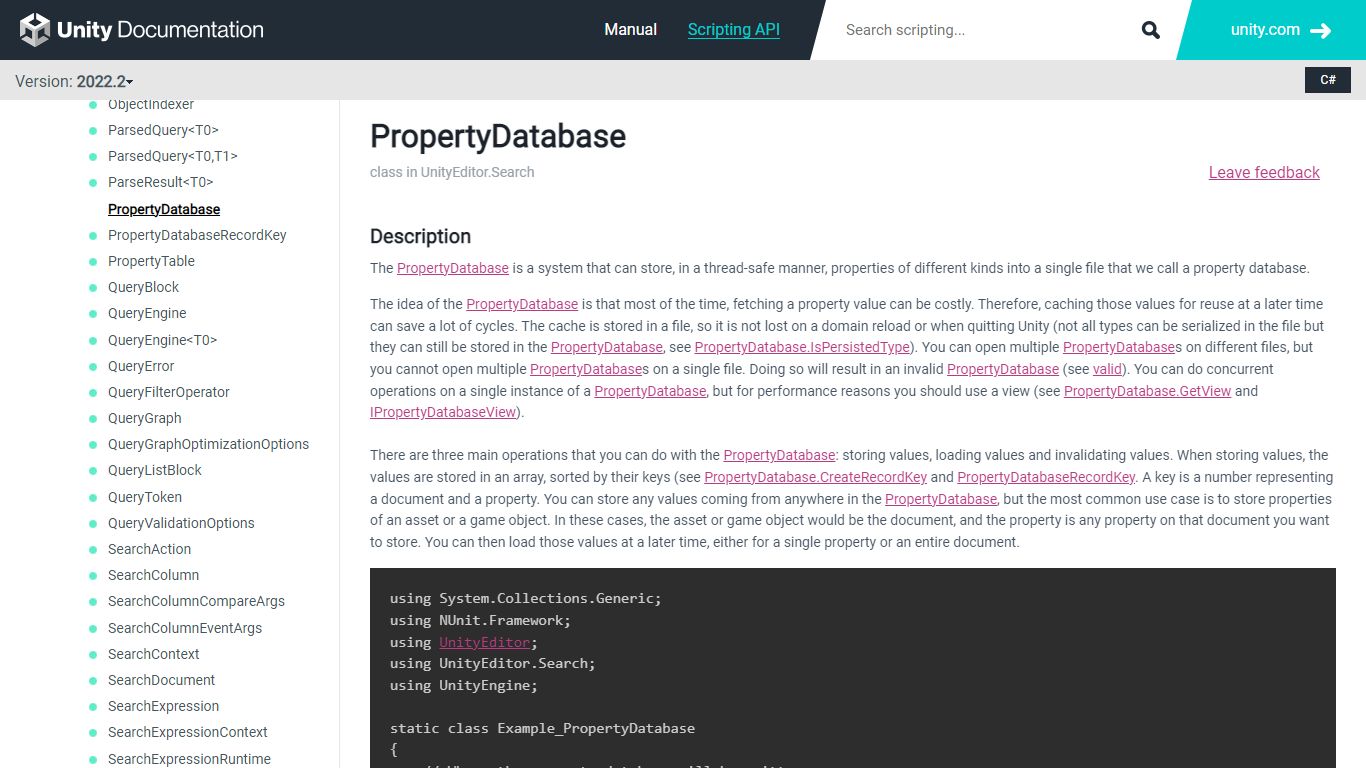
Task: Click 'static class Example_PropertyDatabase' code line
Action: (x=542, y=728)
